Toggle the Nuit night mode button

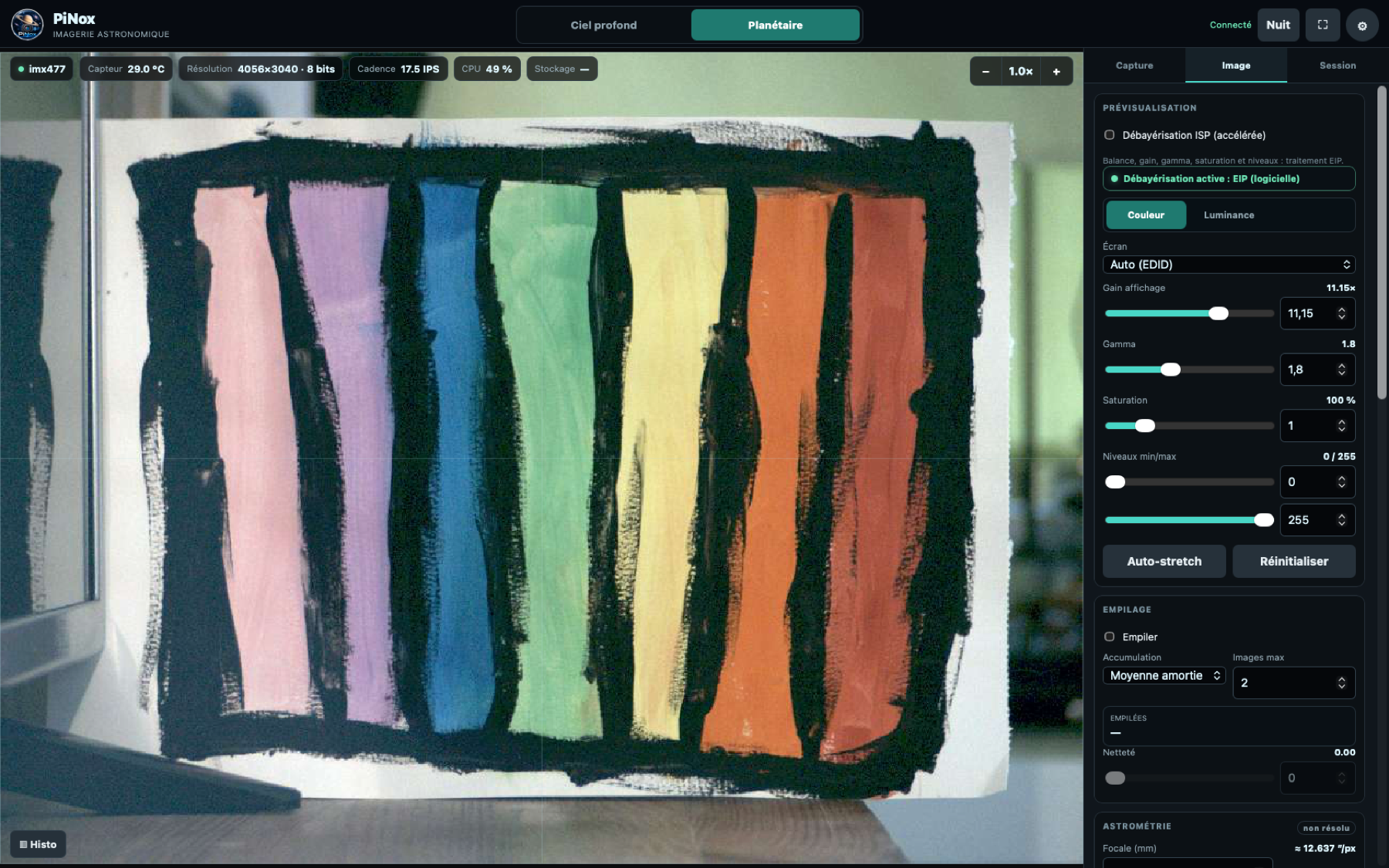tap(1278, 25)
